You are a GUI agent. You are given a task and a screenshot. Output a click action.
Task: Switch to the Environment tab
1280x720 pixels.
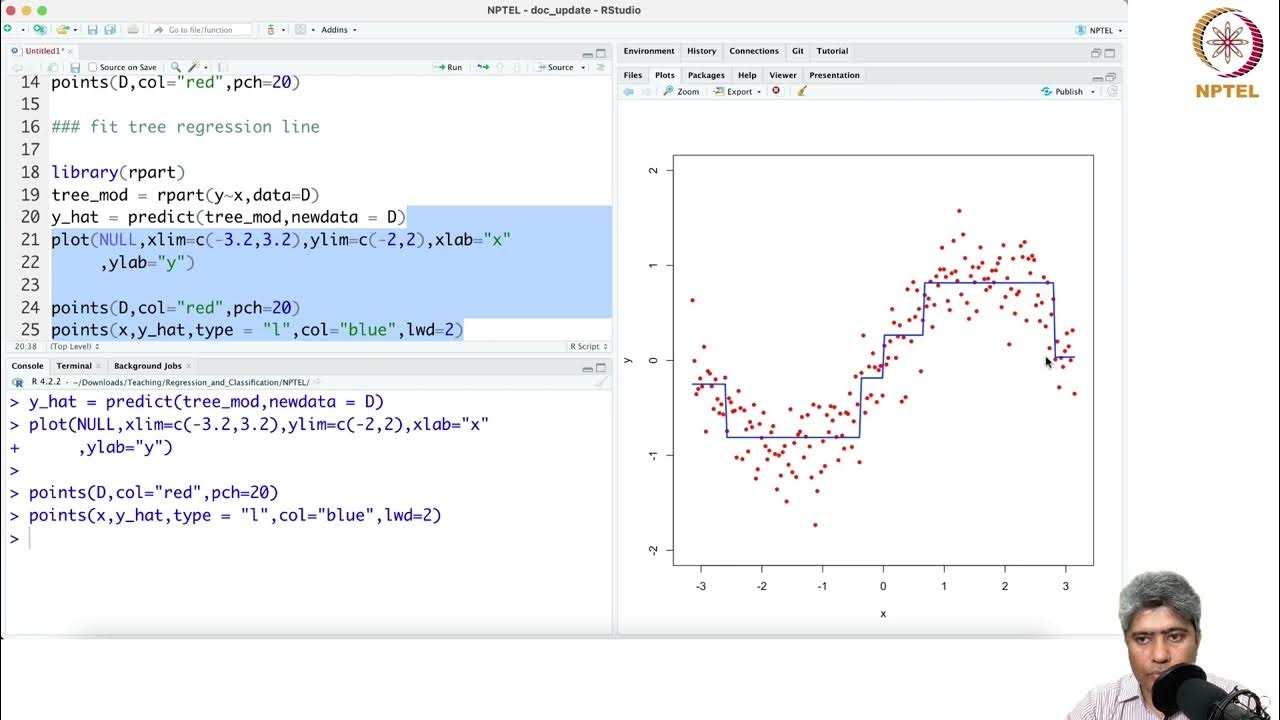pos(649,51)
